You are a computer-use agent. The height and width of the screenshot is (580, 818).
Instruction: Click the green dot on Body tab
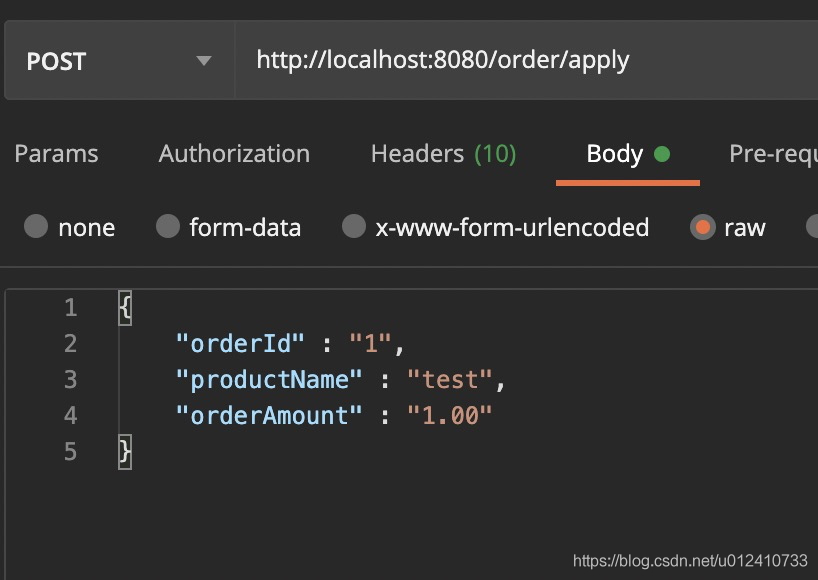661,154
